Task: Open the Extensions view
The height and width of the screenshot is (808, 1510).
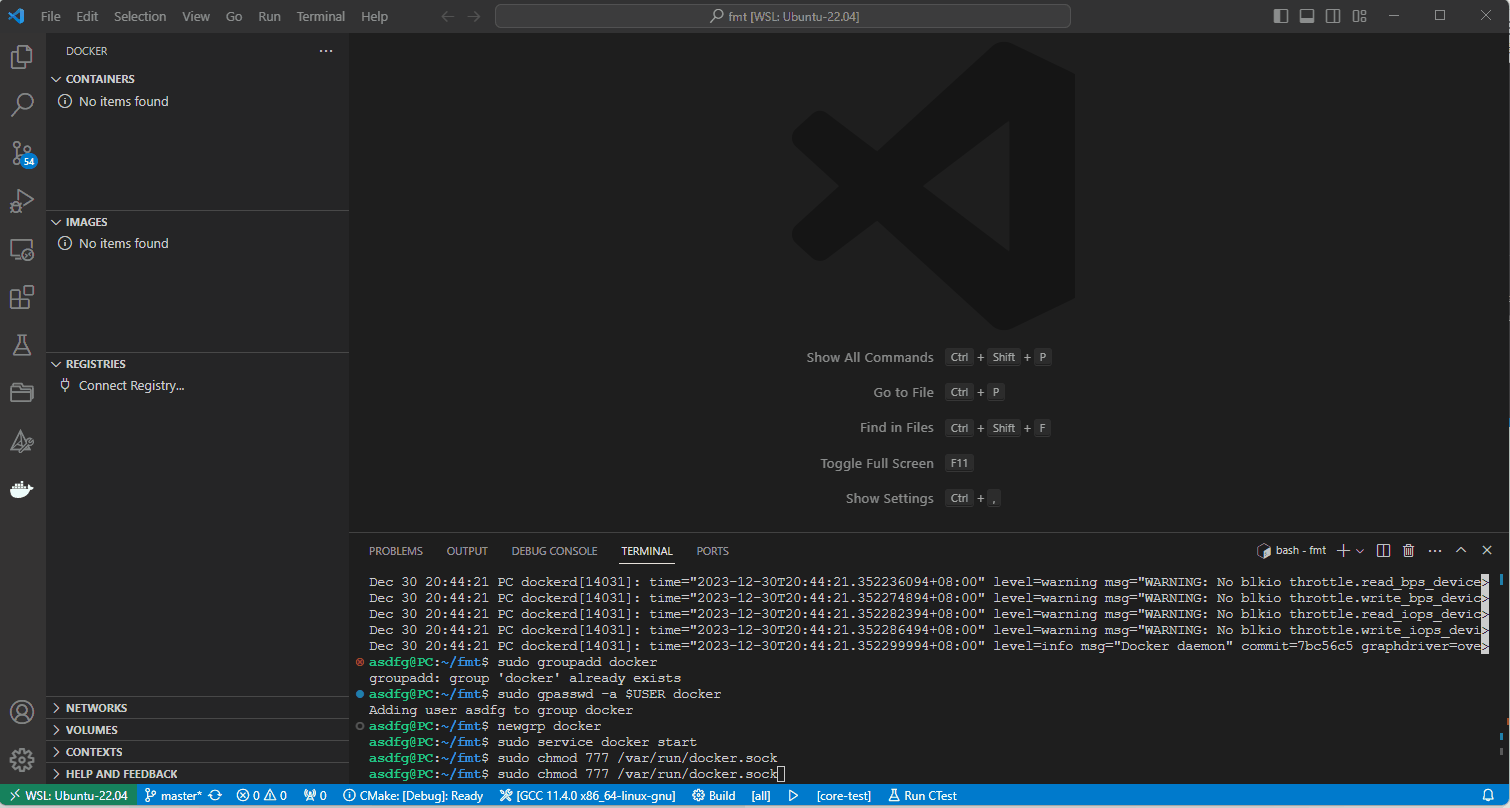Action: point(22,297)
